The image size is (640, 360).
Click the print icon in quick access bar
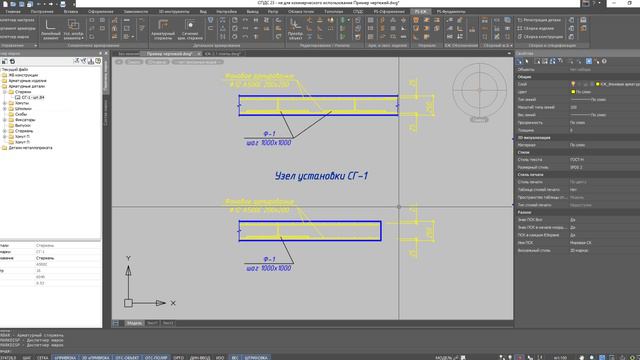coord(63,4)
